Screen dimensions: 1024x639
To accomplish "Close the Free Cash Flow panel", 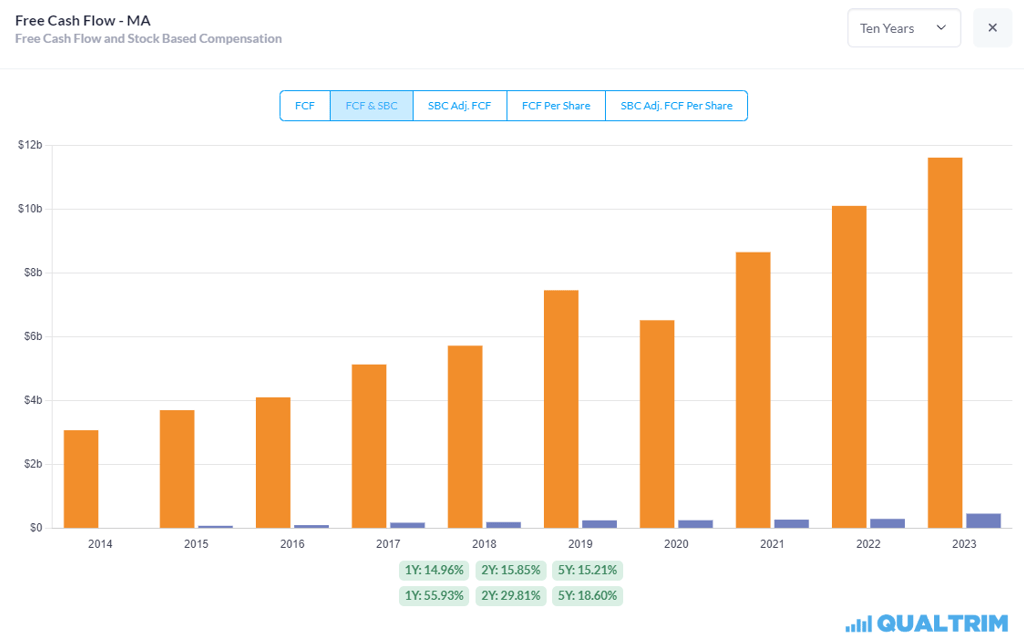I will (x=992, y=28).
